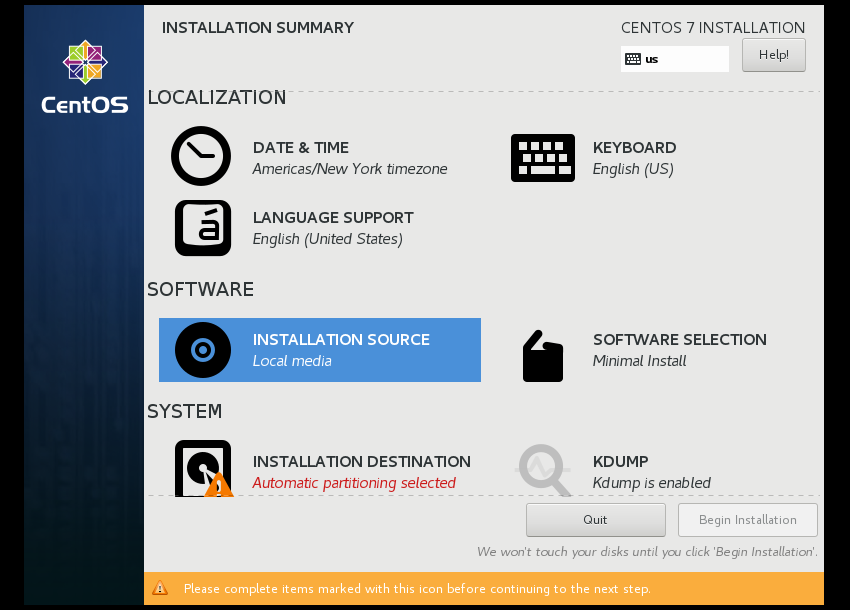Click the Quit button
The width and height of the screenshot is (850, 610).
click(x=595, y=519)
